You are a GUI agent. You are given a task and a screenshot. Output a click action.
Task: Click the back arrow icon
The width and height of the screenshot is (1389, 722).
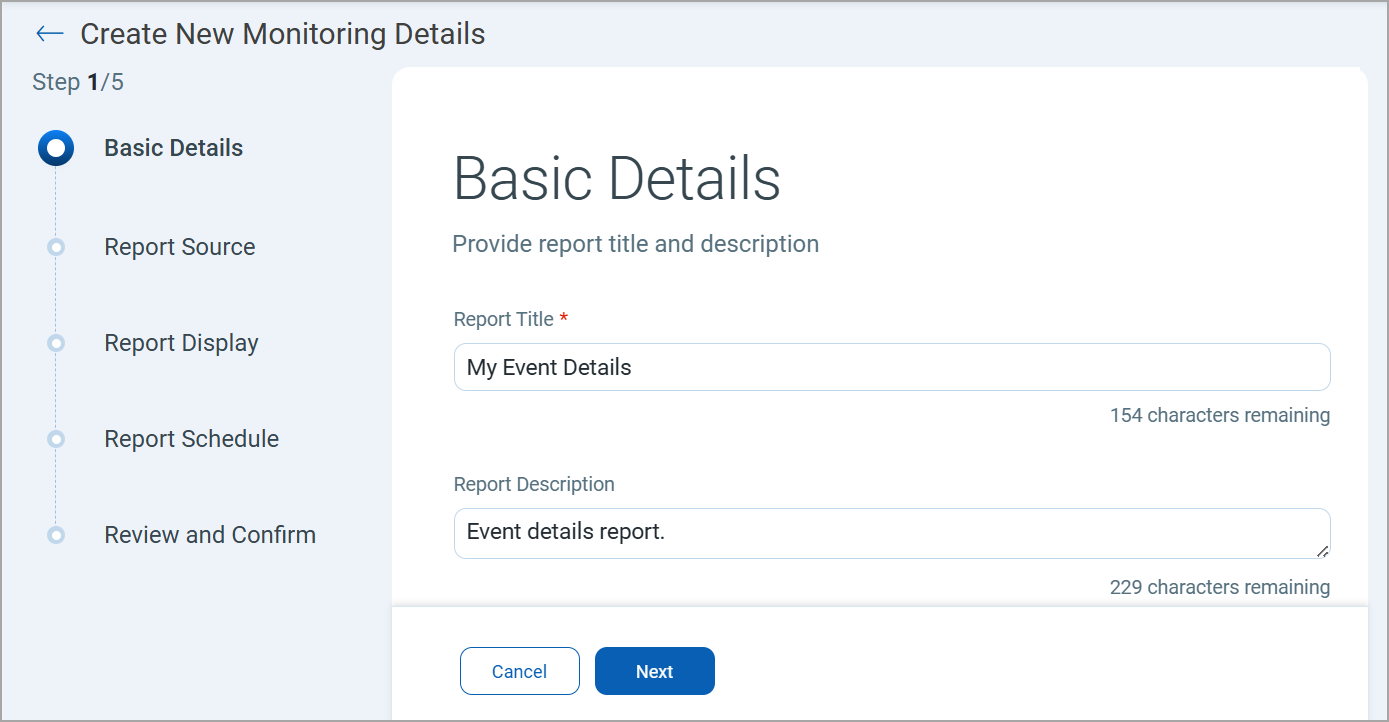pos(49,34)
